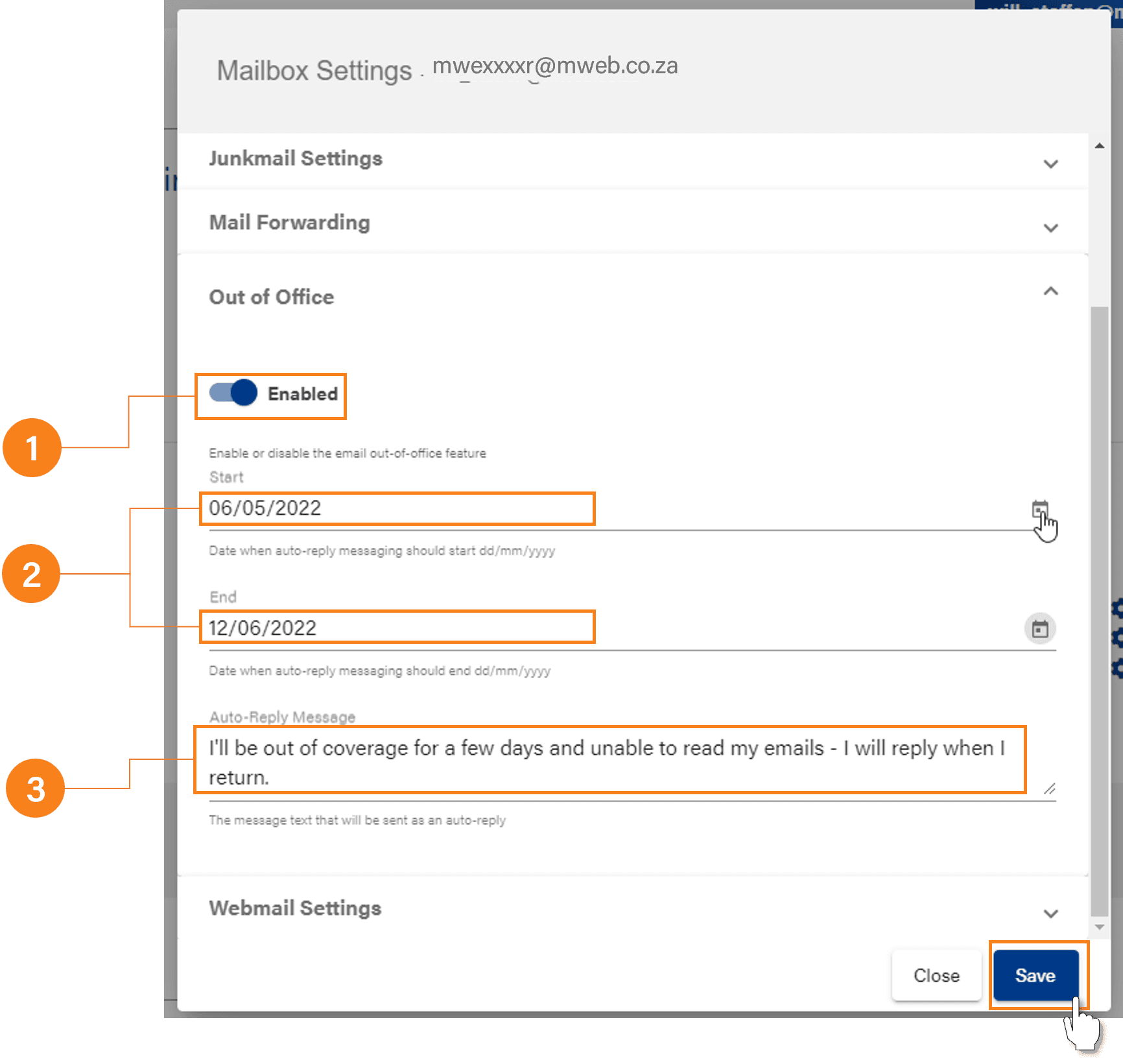Click the scrollbar up arrow
Screen dimensions: 1123x1064
pos(1099,146)
